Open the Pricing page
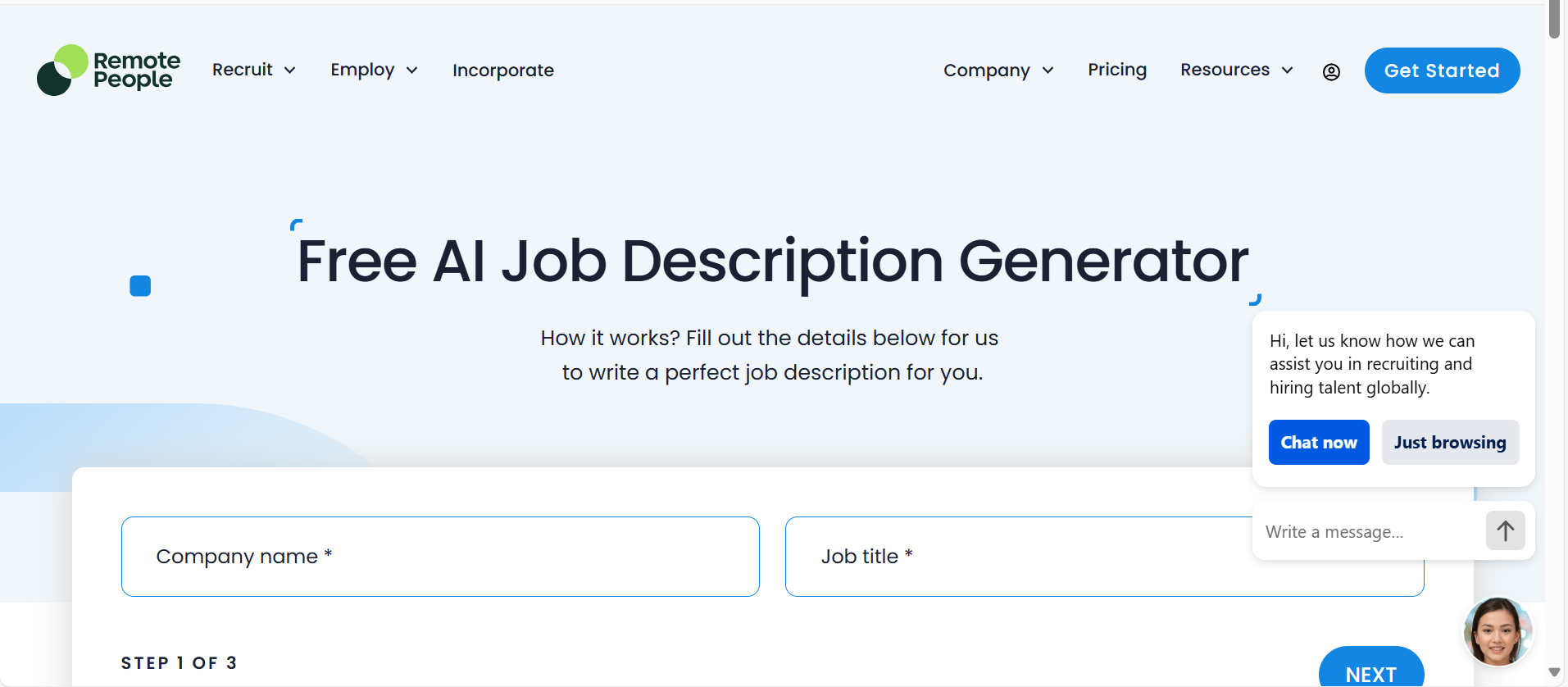The height and width of the screenshot is (687, 1568). (x=1117, y=71)
